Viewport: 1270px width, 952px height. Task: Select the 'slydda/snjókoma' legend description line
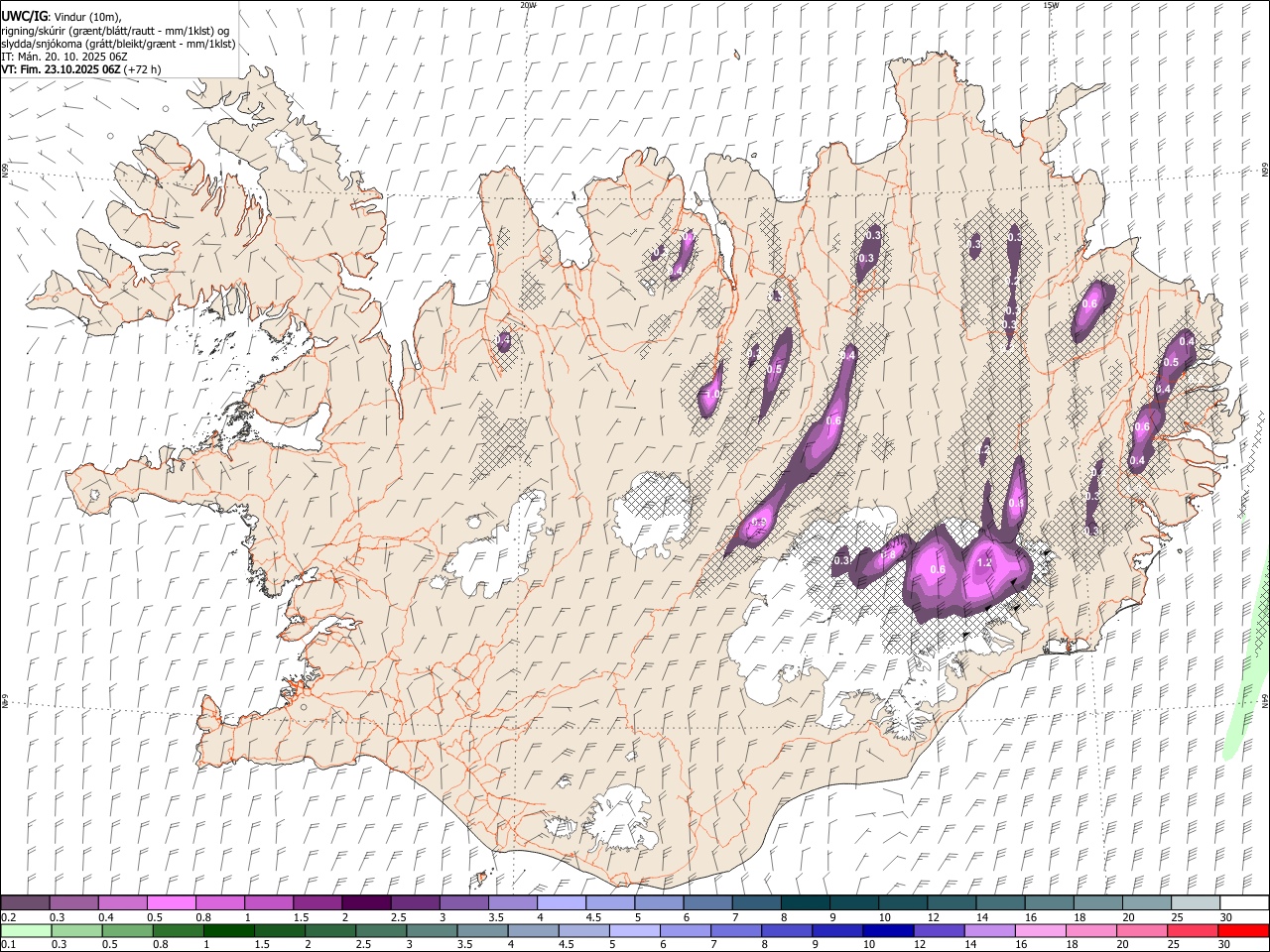[118, 44]
